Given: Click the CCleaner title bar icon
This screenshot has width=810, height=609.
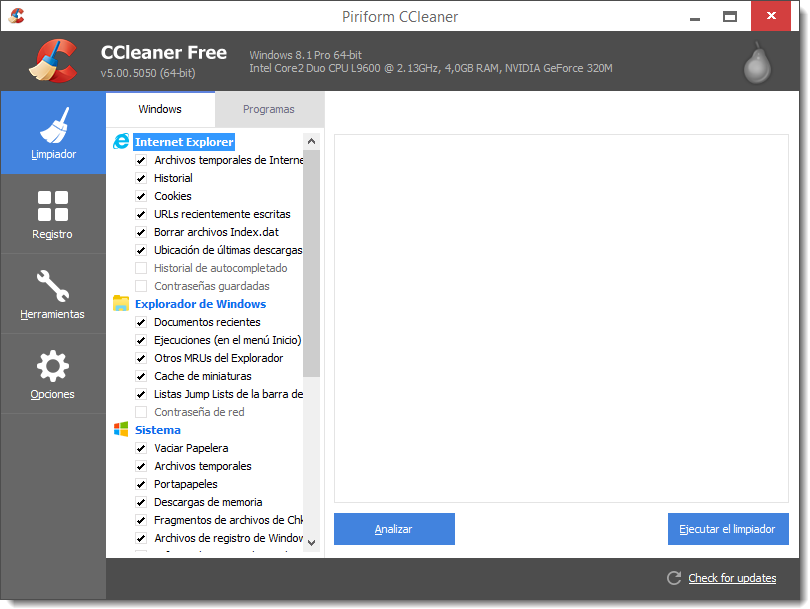Looking at the screenshot, I should pyautogui.click(x=17, y=16).
